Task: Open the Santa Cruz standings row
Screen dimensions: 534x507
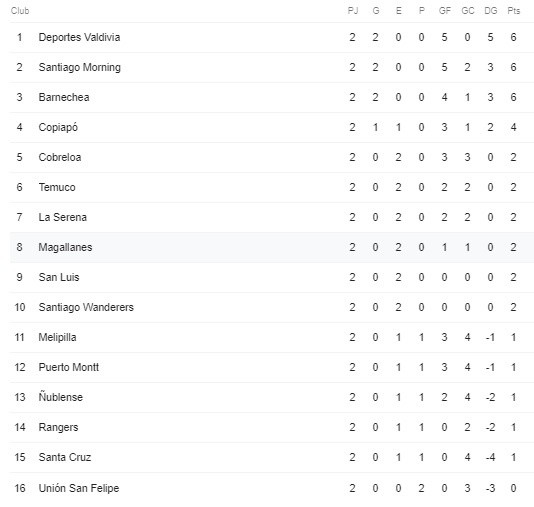Action: click(272, 457)
